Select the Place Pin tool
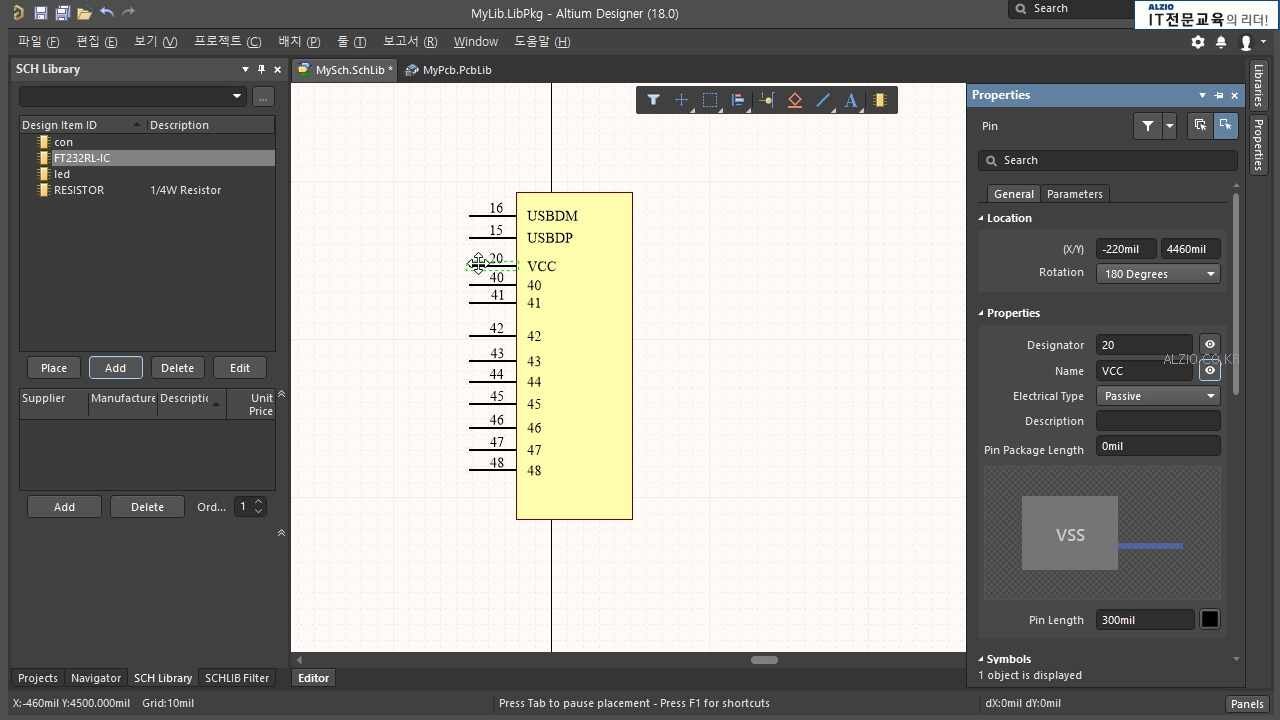Viewport: 1280px width, 720px height. point(767,100)
